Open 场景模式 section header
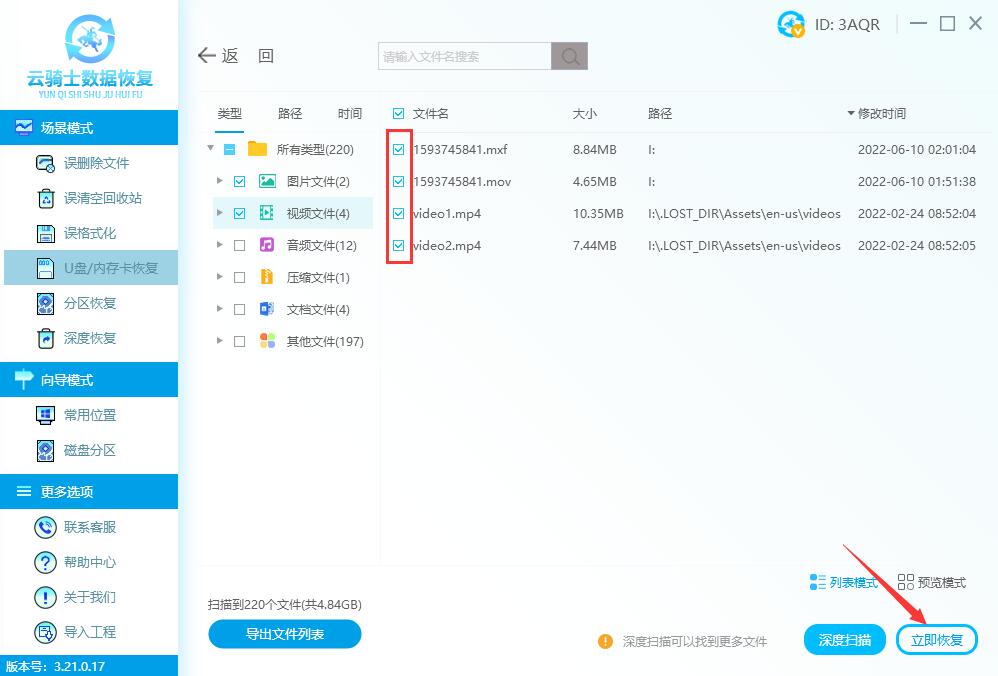Viewport: 998px width, 676px height. coord(89,127)
